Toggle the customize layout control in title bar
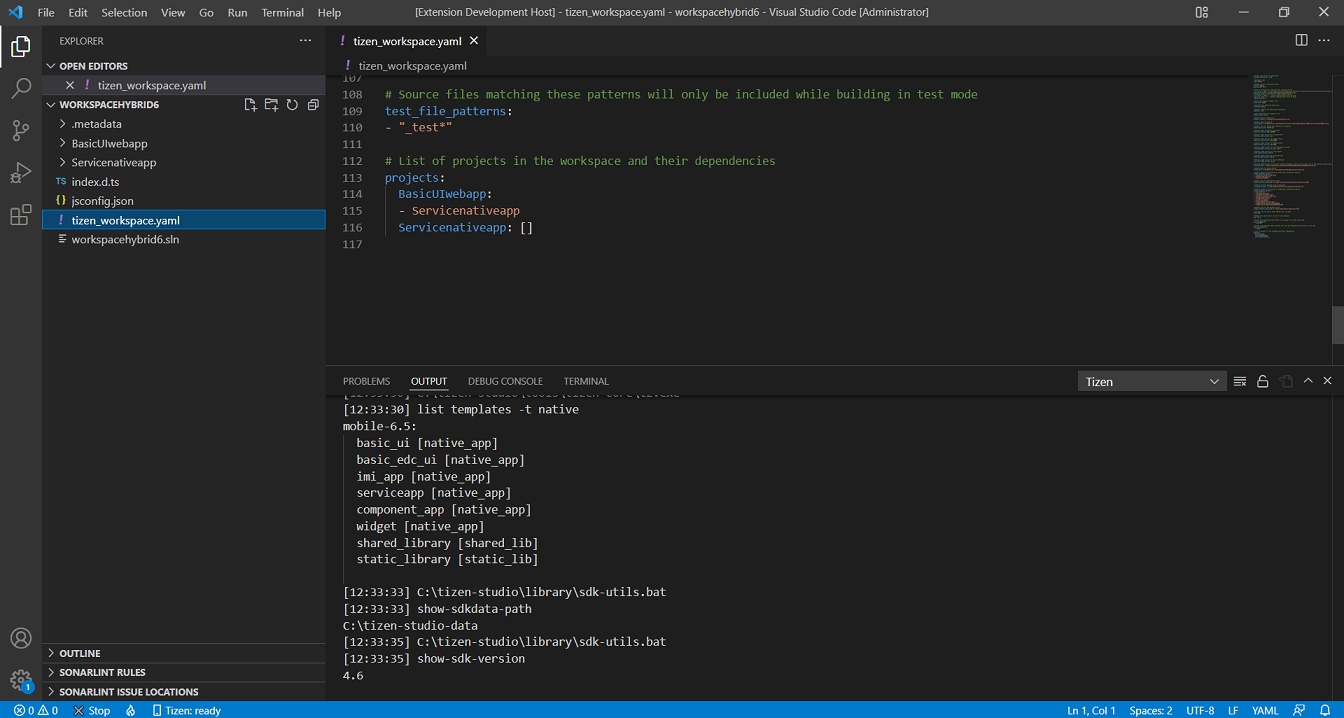This screenshot has width=1344, height=718. click(1201, 12)
